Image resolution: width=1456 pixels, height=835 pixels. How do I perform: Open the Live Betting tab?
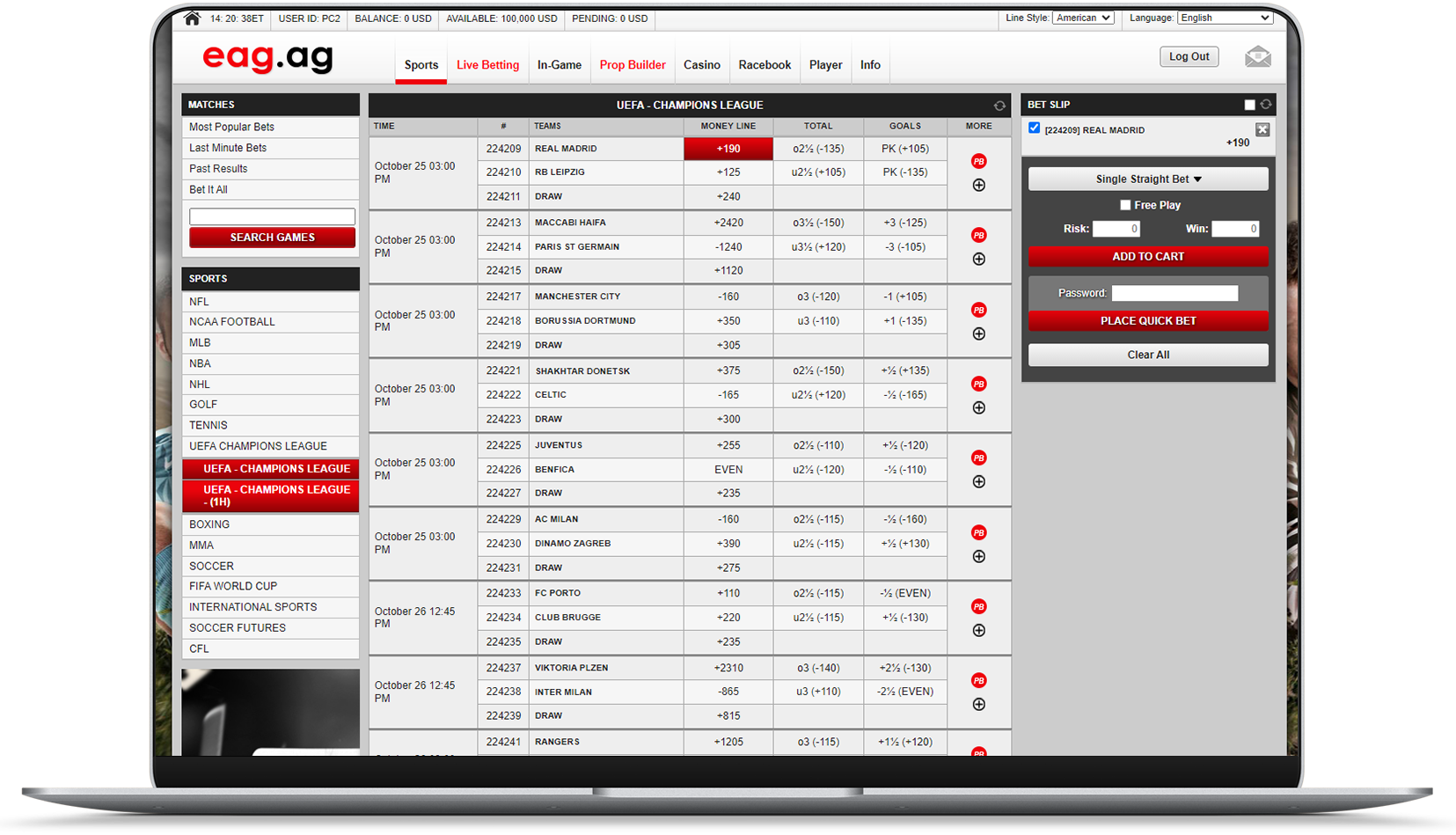tap(487, 65)
